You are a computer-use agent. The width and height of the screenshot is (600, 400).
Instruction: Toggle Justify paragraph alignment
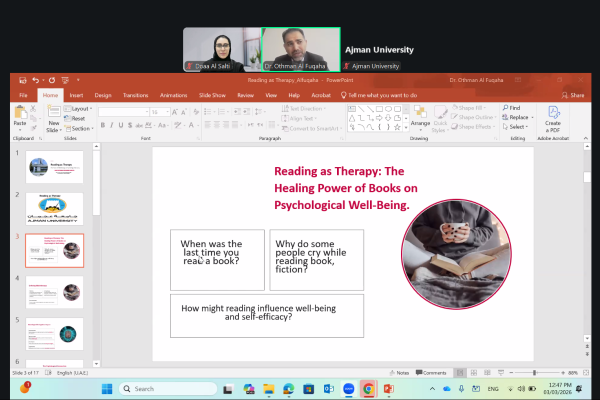pos(235,125)
